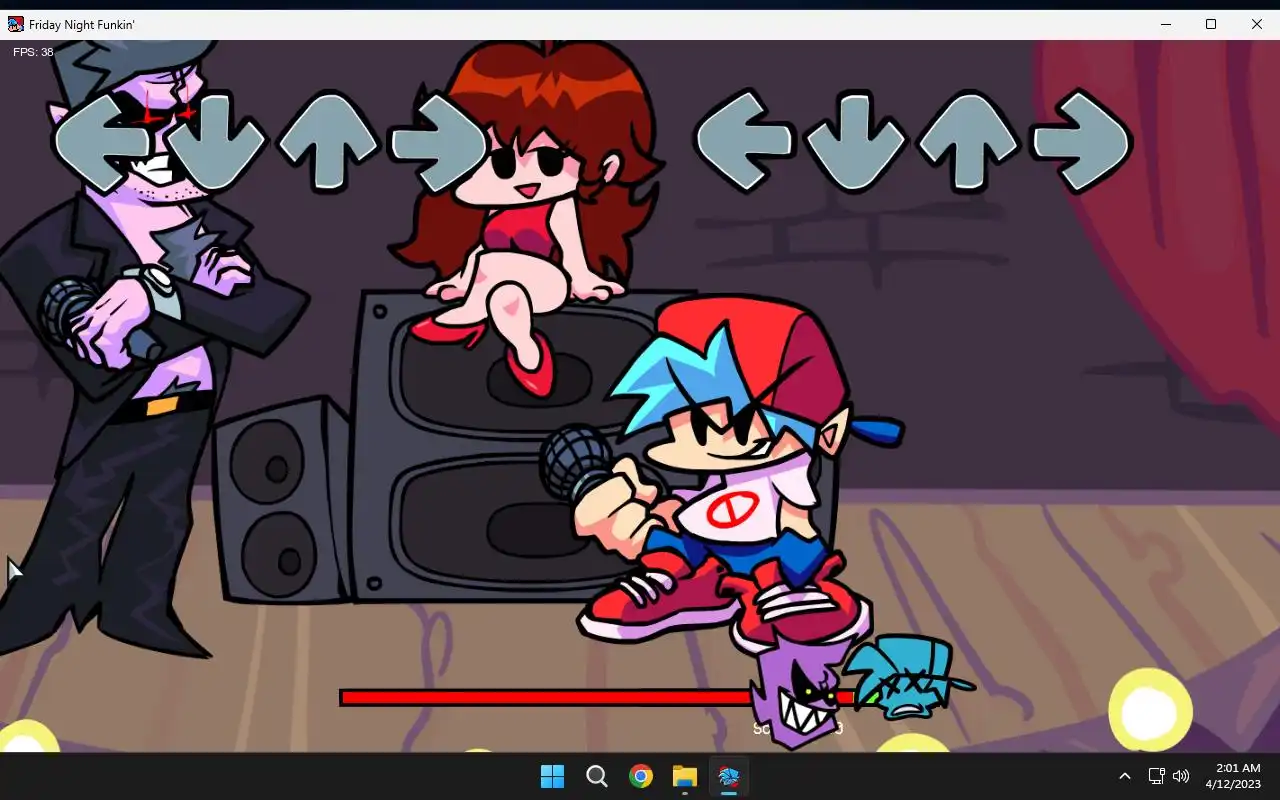
Task: Open the network status tray icon
Action: (x=1156, y=776)
